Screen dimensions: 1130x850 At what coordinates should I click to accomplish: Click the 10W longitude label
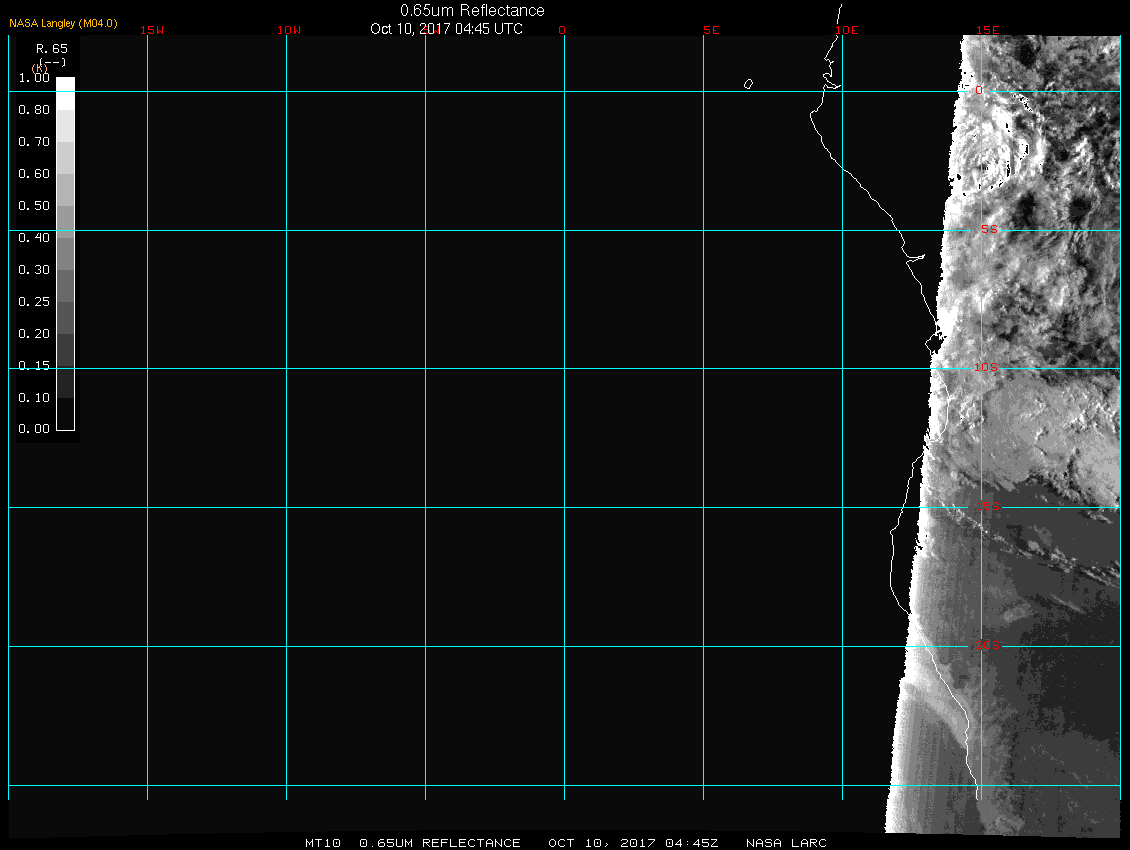coord(289,31)
